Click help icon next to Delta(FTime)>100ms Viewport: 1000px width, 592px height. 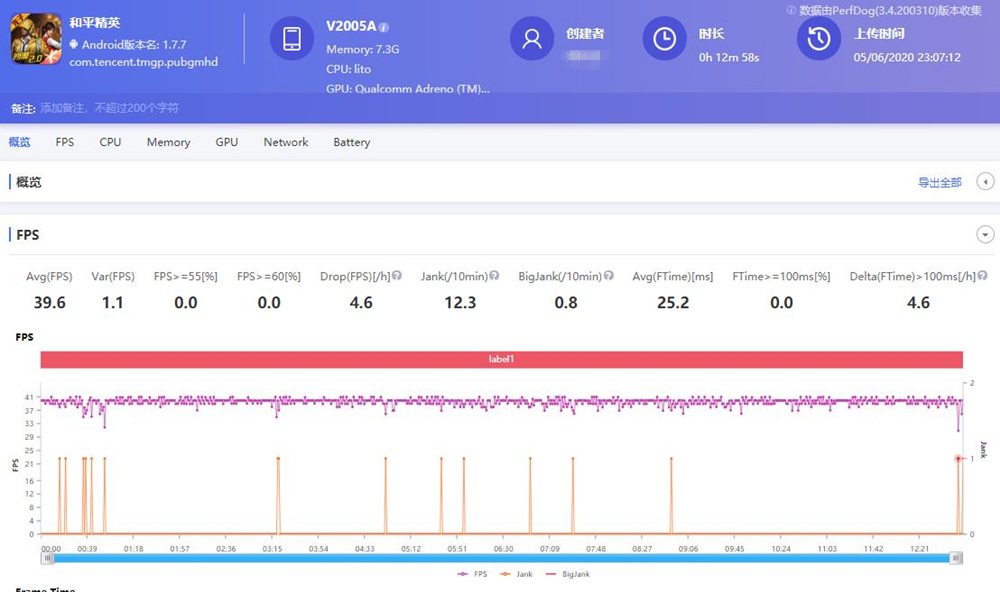(983, 276)
